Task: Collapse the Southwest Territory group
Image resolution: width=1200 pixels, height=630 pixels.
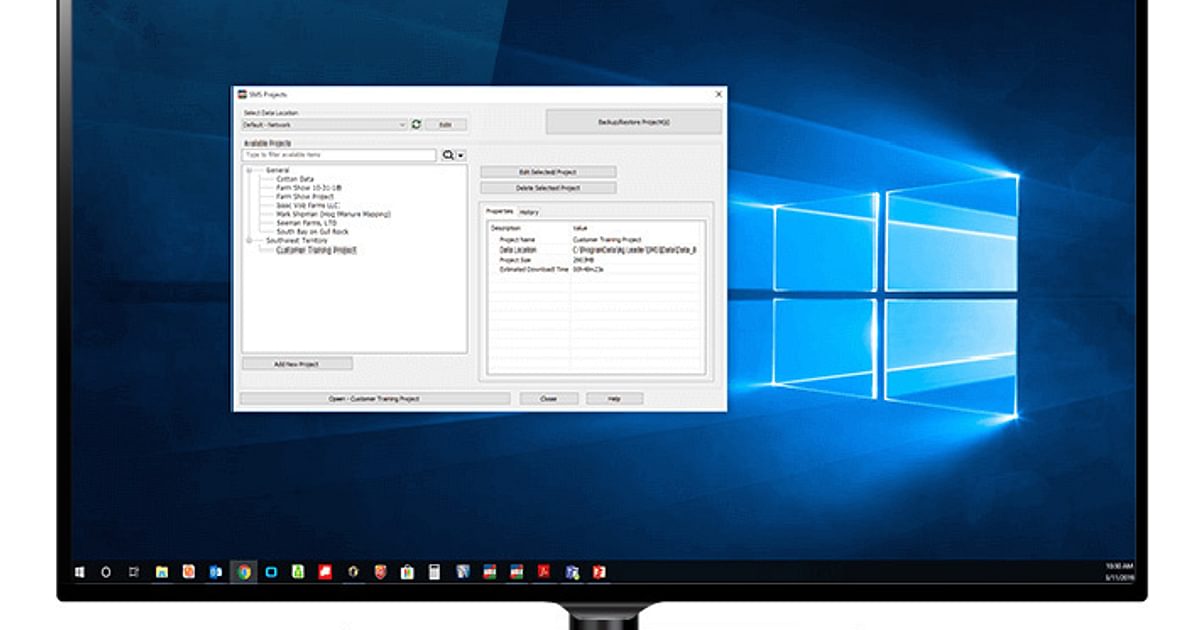Action: point(249,241)
